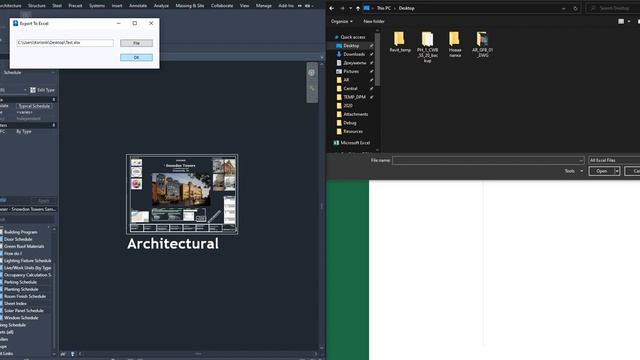640x360 pixels.
Task: Select Parking Schedule in the project browser
Action: click(x=20, y=282)
